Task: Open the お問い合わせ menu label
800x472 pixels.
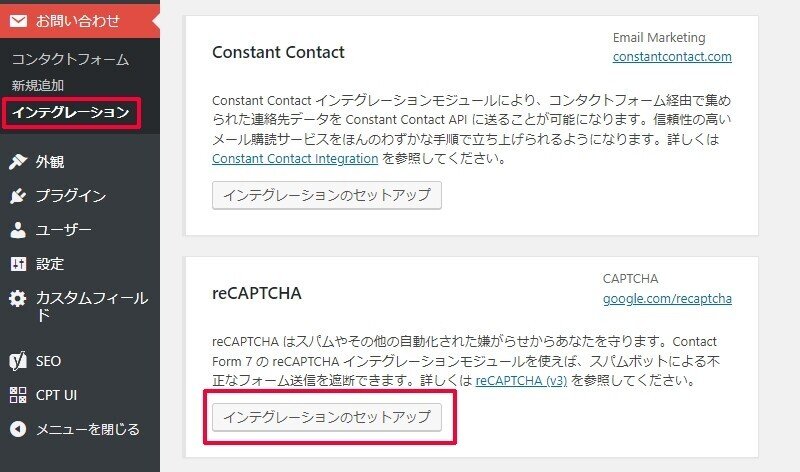Action: pyautogui.click(x=78, y=19)
